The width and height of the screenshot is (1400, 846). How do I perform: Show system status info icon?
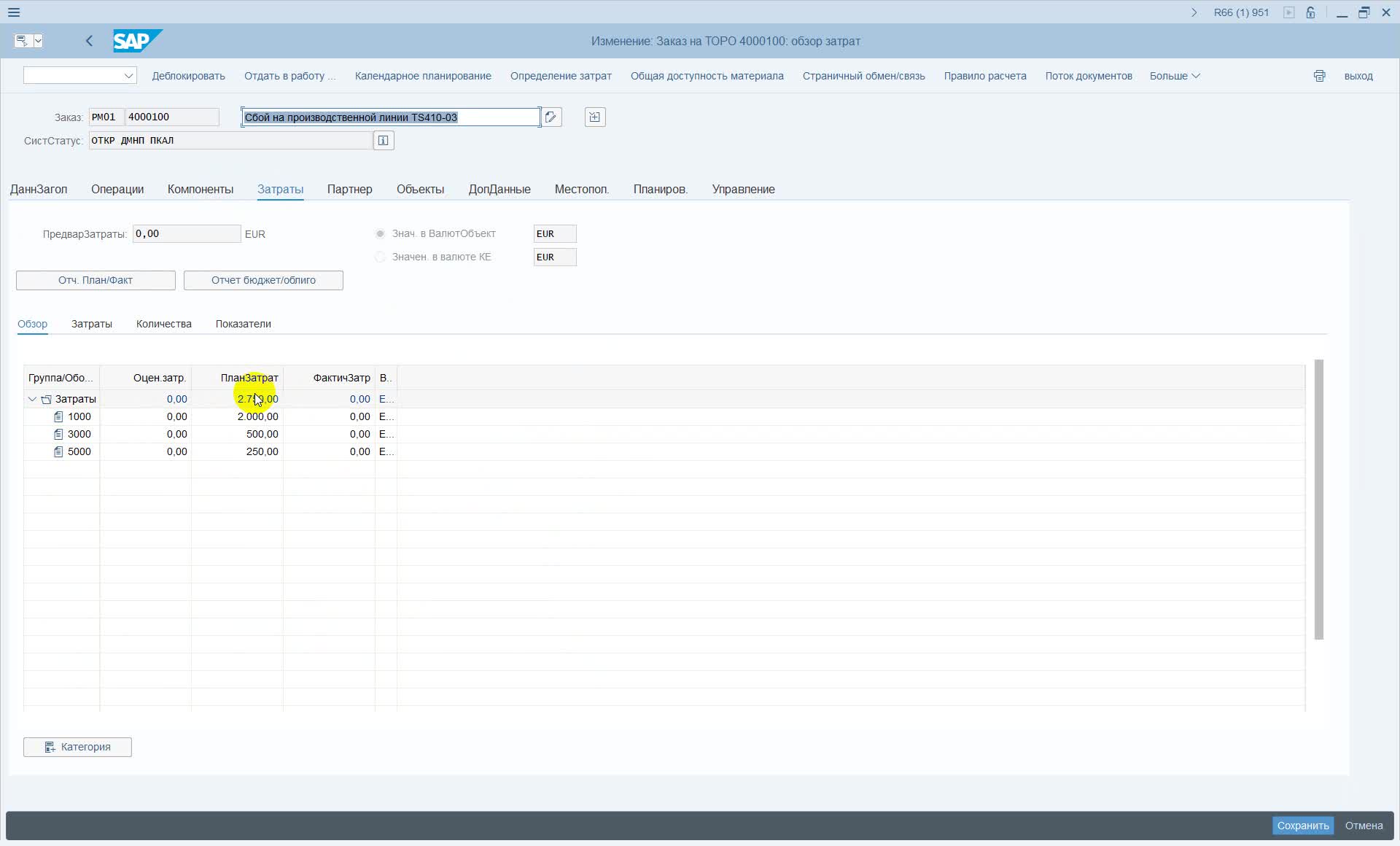coord(384,141)
